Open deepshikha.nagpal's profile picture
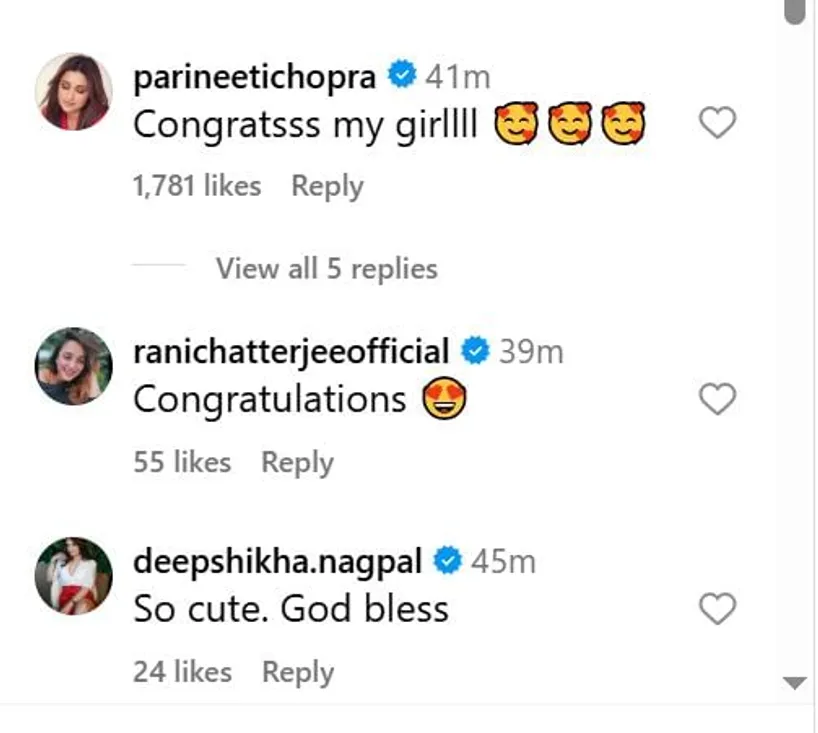This screenshot has height=733, width=818. pos(73,575)
